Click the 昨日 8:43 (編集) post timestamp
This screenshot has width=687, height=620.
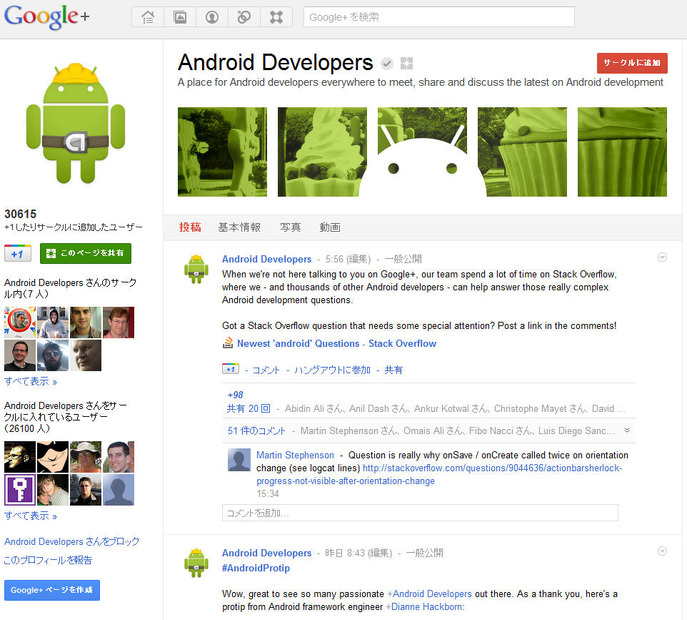[358, 553]
